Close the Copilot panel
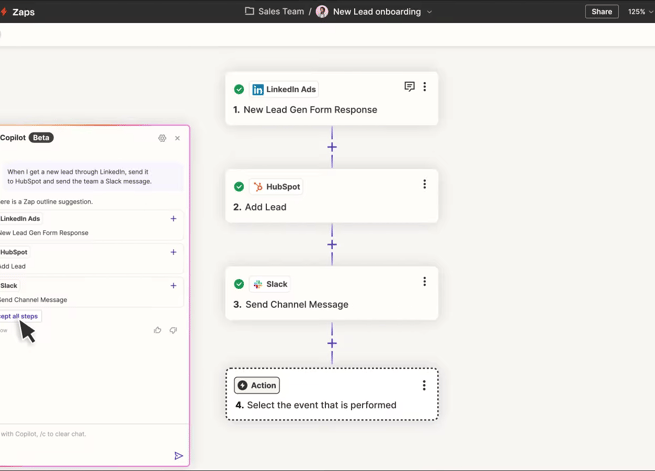This screenshot has height=471, width=655. 178,138
